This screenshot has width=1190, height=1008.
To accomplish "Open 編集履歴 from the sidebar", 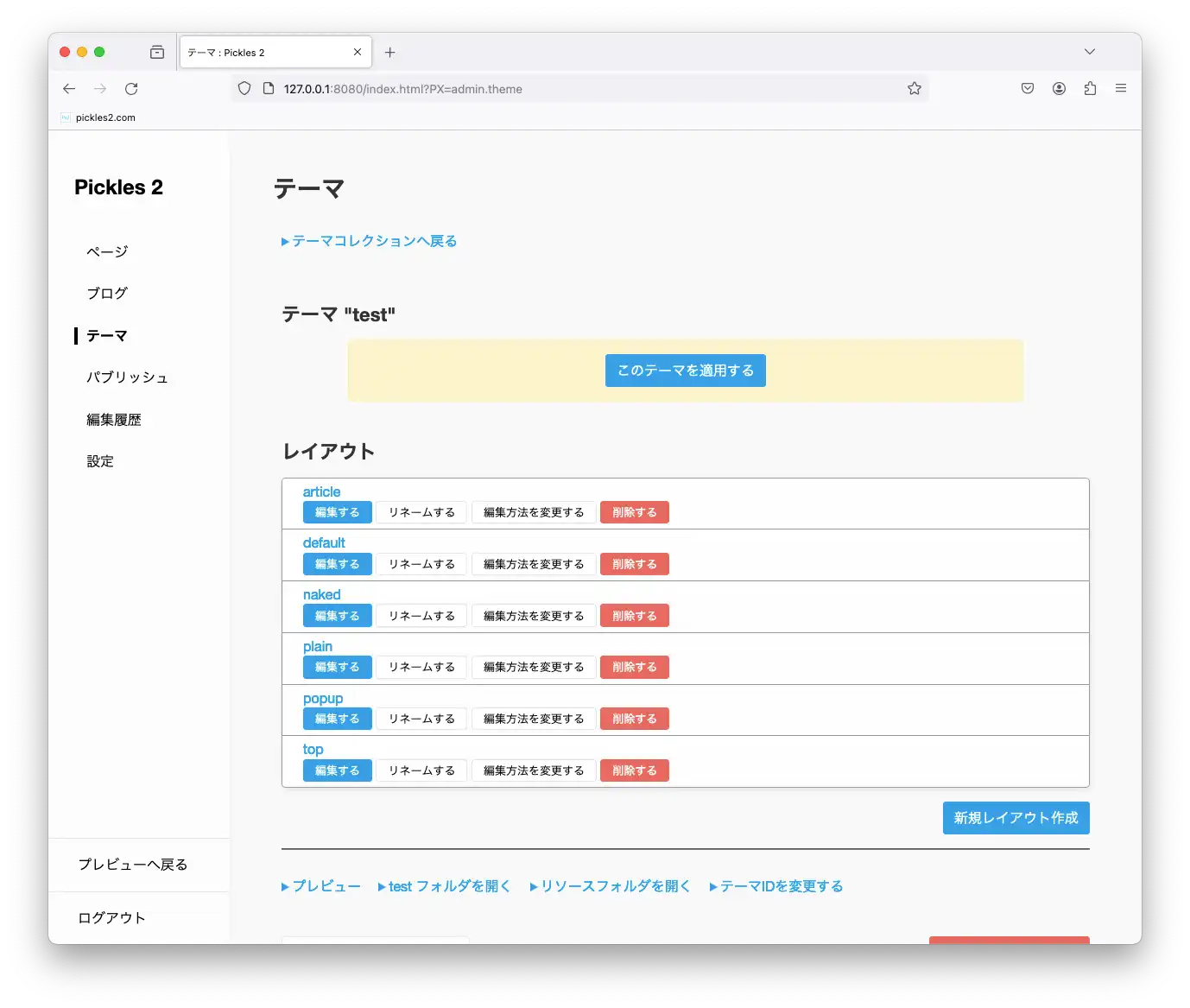I will [x=114, y=420].
